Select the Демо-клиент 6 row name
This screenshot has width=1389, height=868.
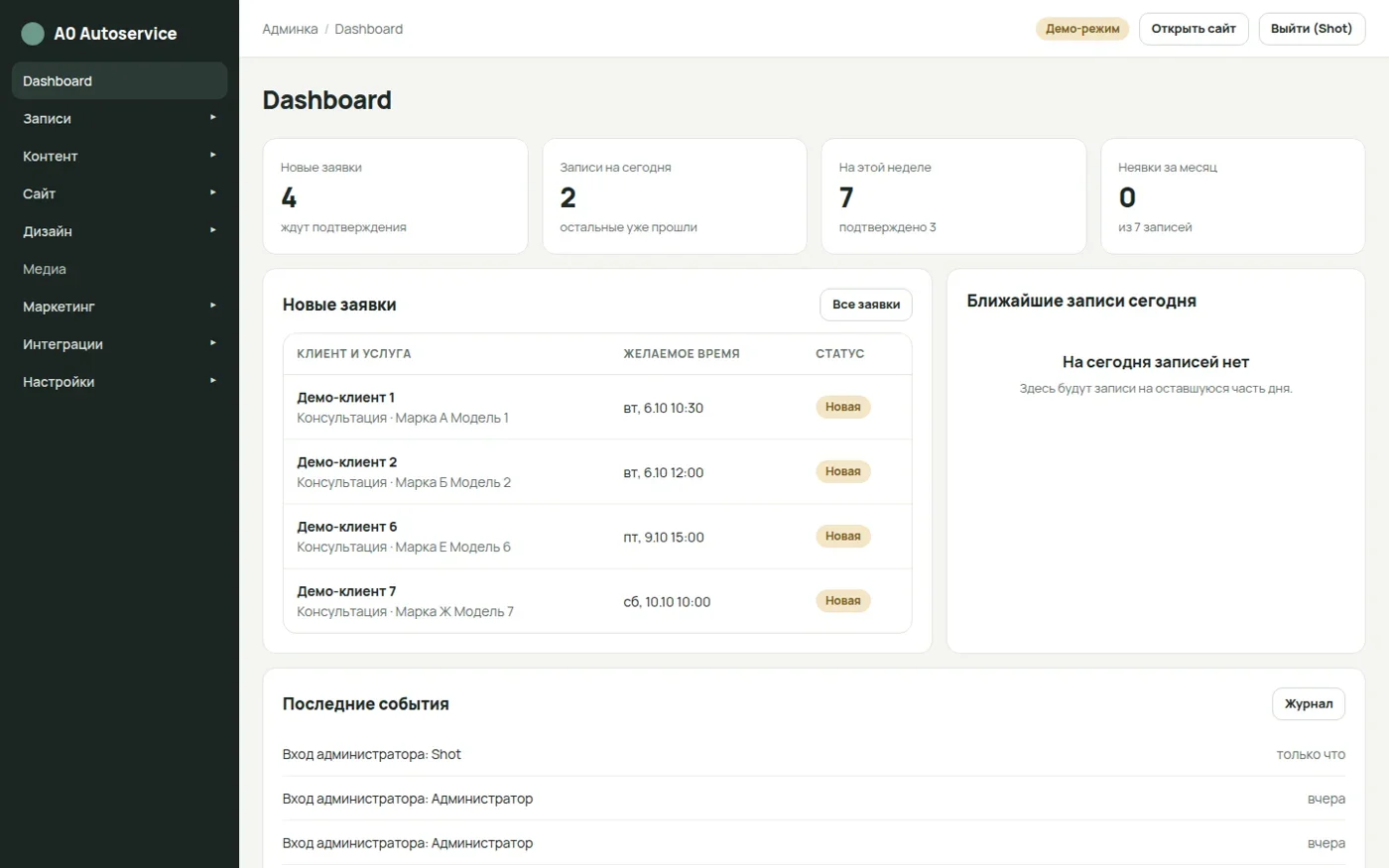(x=346, y=527)
